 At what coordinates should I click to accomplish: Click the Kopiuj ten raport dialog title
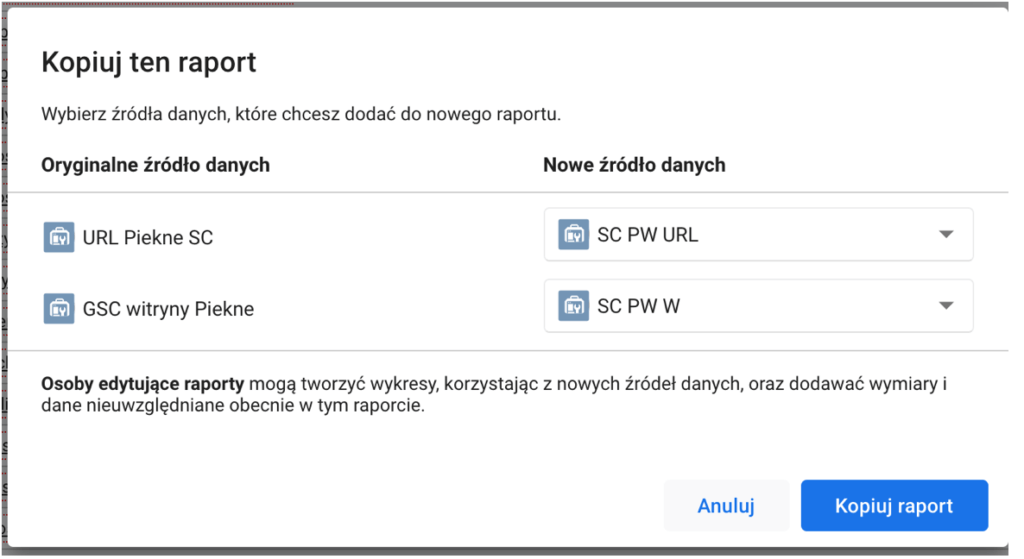148,63
